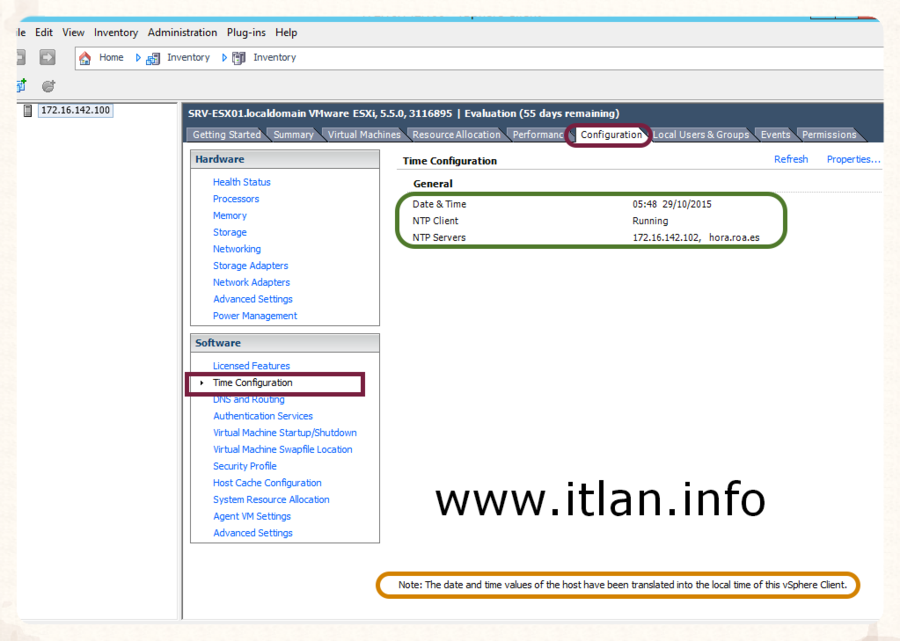Image resolution: width=900 pixels, height=641 pixels.
Task: Open time configuration Properties link
Action: (852, 160)
